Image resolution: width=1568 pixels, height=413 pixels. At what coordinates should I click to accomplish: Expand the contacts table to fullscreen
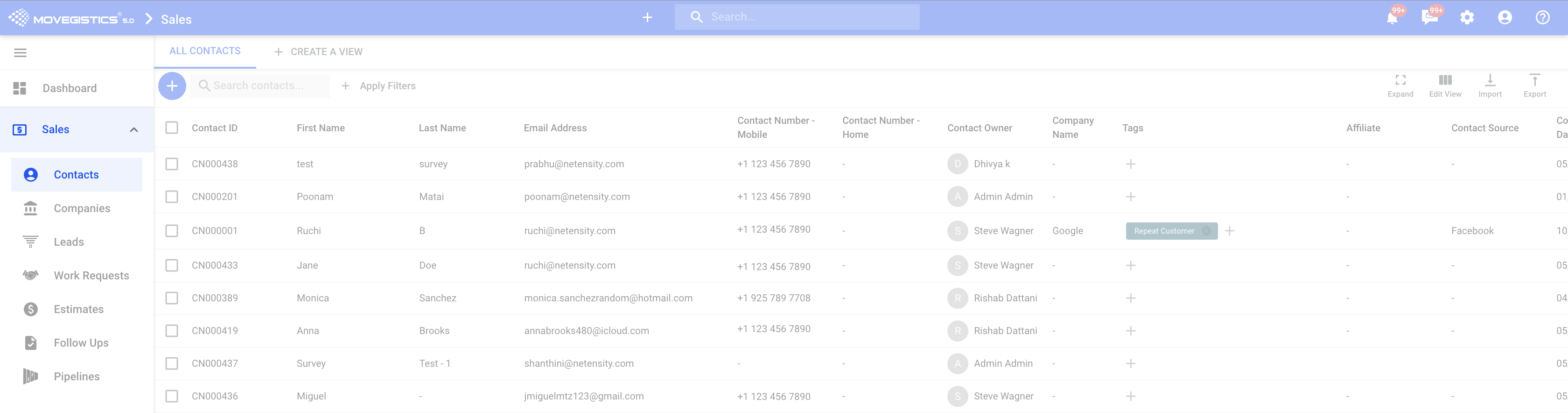point(1400,85)
